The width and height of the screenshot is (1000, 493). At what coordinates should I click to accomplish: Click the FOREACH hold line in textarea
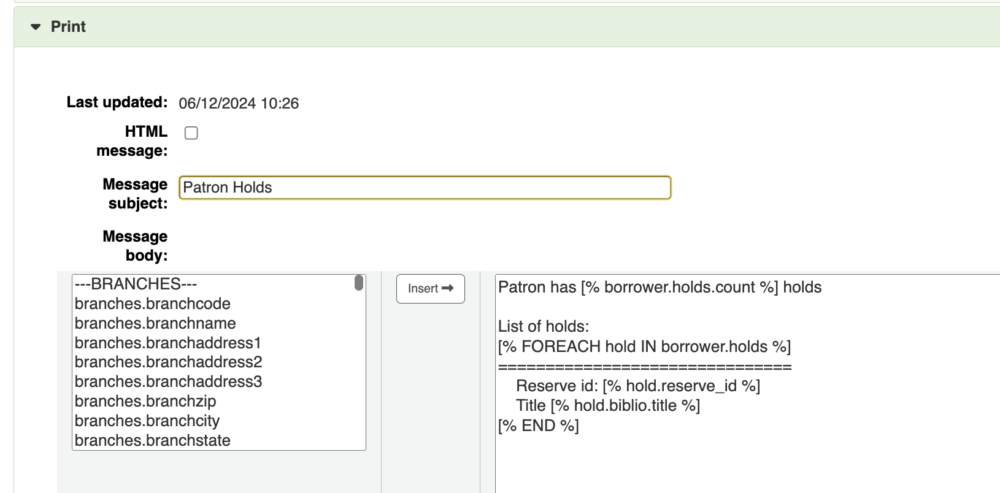point(644,347)
